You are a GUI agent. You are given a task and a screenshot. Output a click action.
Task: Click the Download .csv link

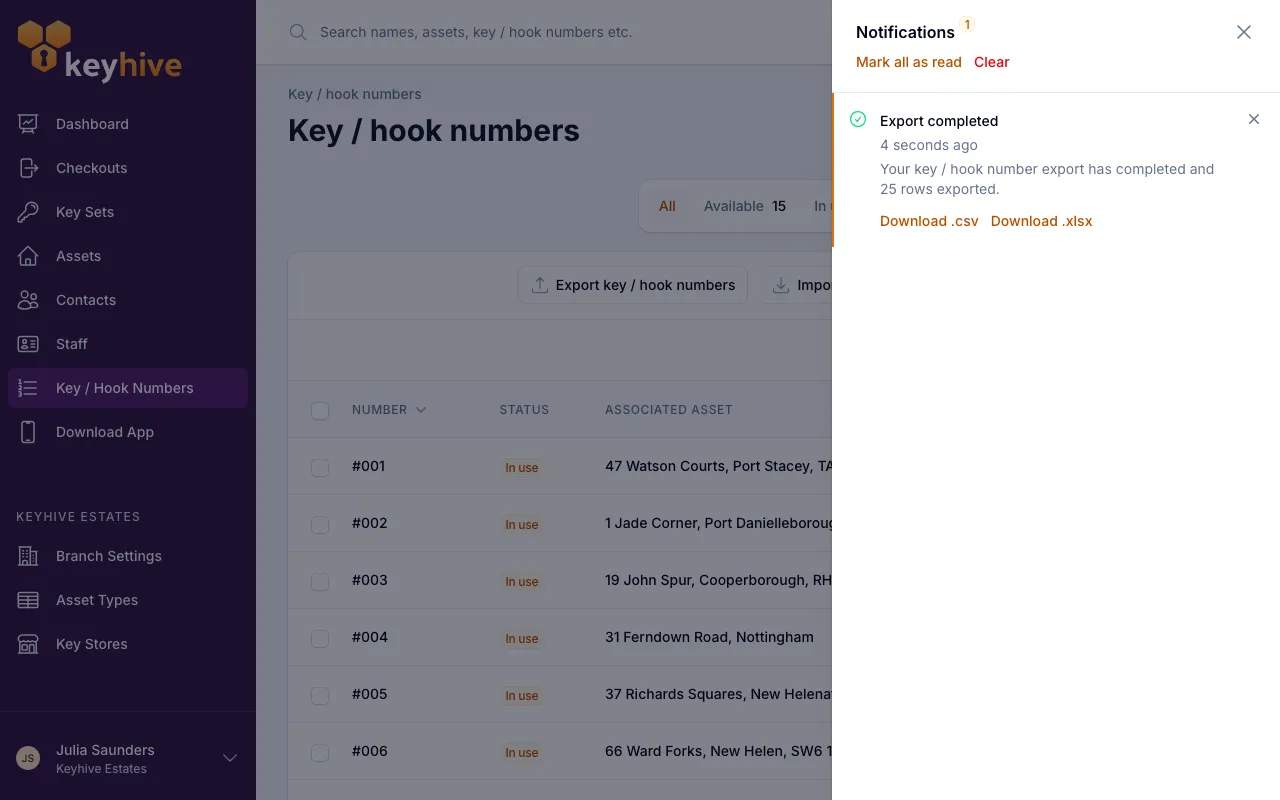929,221
